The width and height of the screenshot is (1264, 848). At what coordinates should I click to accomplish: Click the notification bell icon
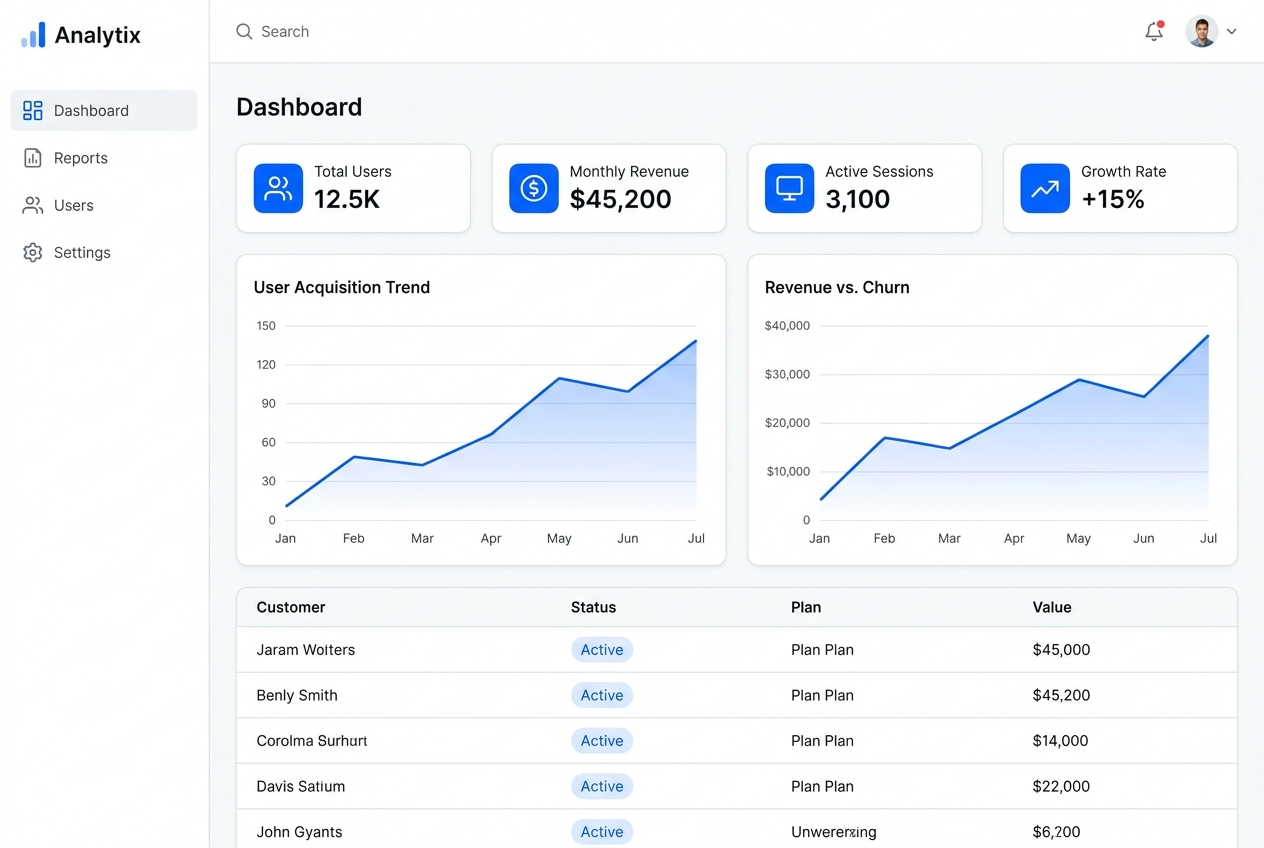tap(1154, 31)
